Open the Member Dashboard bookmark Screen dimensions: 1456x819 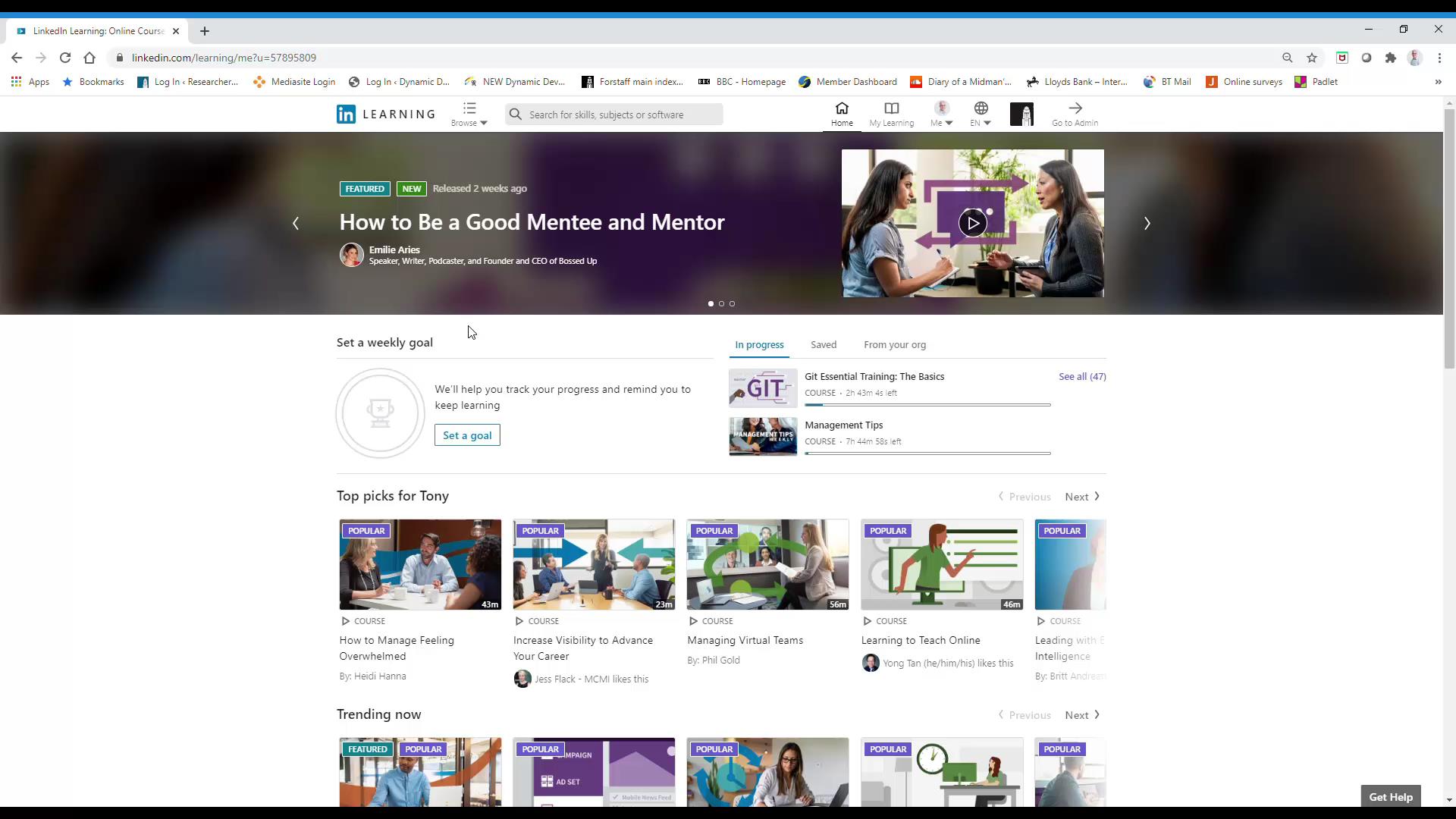coord(848,82)
